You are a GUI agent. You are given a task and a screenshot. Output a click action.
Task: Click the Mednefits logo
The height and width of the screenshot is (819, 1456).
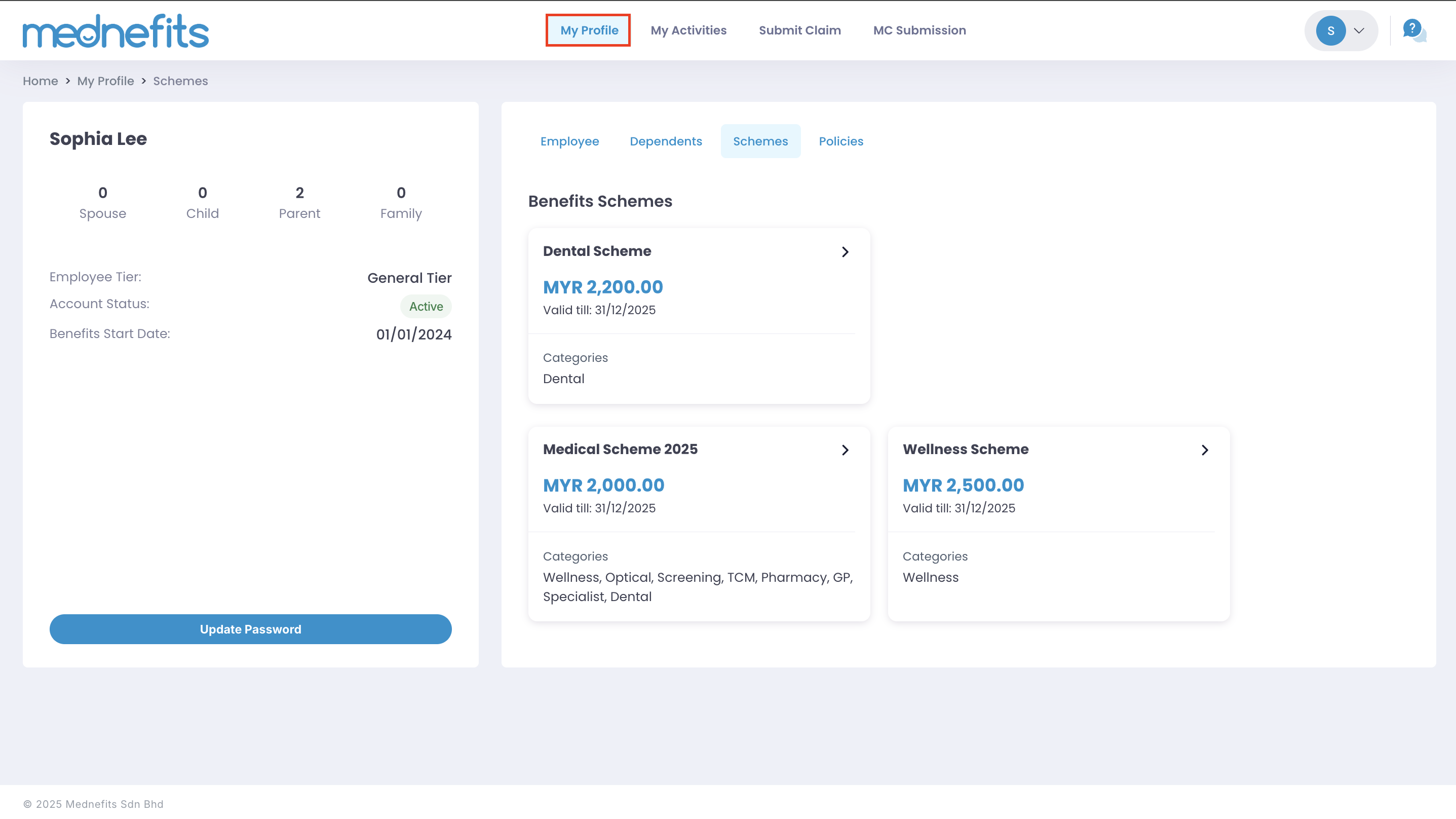(116, 31)
